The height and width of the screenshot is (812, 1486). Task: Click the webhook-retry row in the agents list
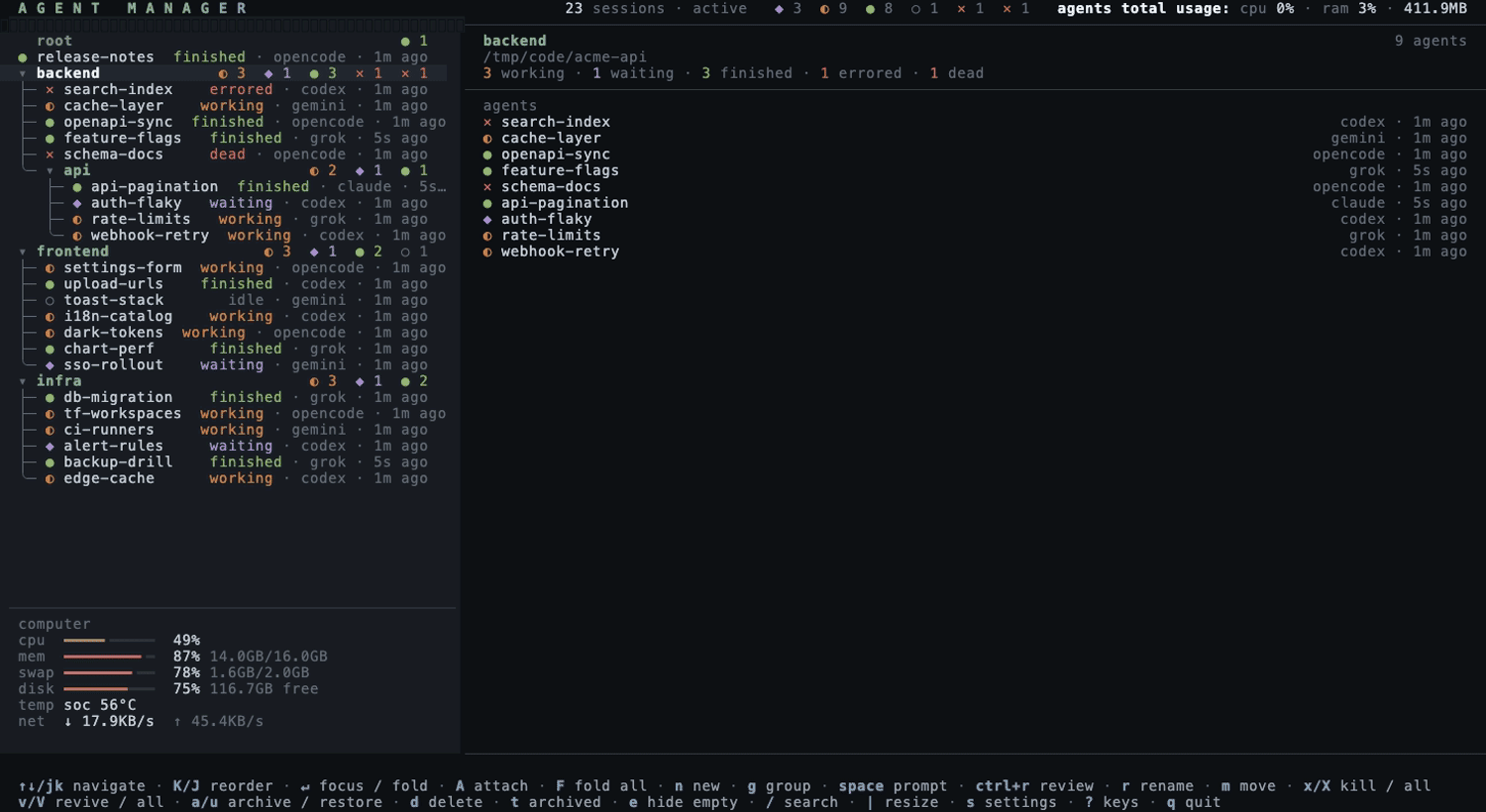coord(975,252)
